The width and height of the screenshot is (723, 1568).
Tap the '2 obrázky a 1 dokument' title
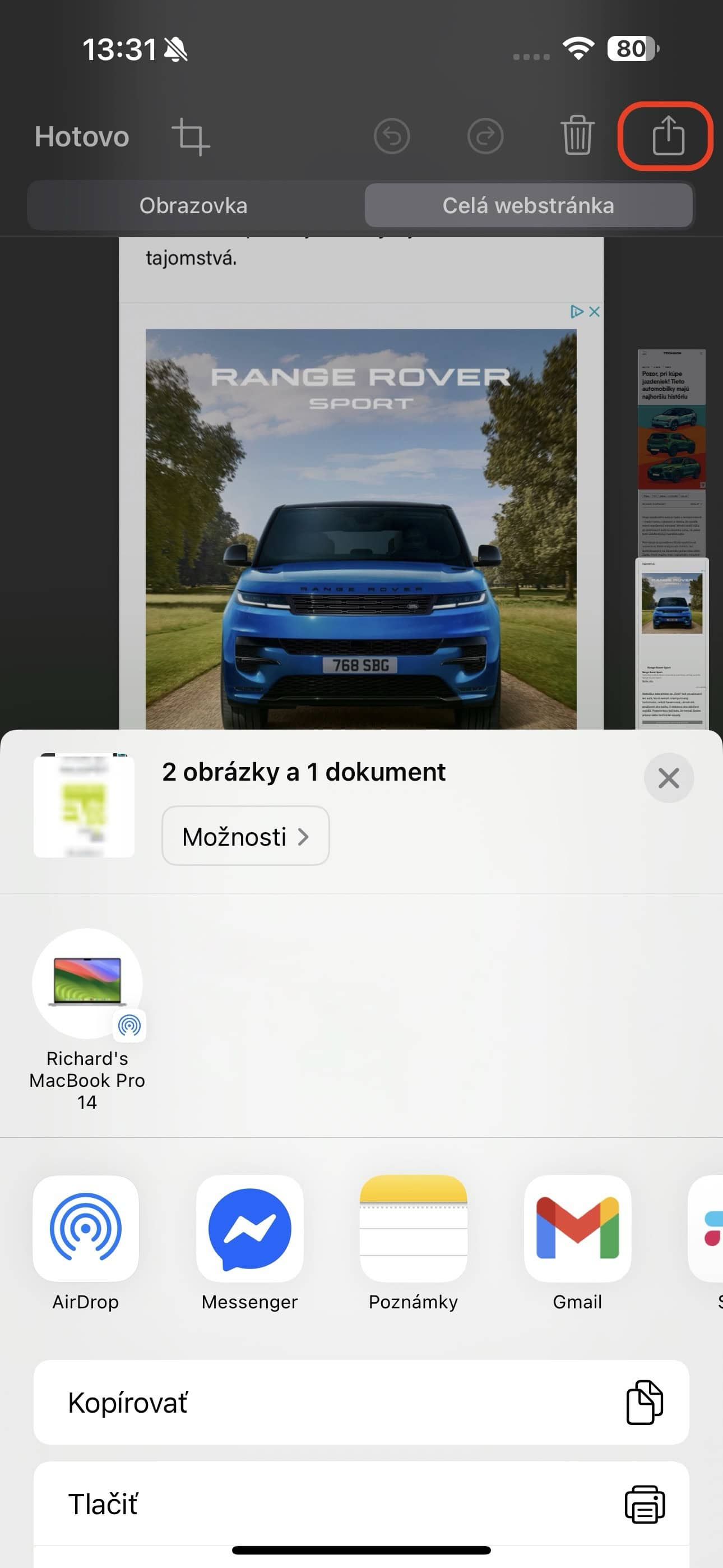304,772
